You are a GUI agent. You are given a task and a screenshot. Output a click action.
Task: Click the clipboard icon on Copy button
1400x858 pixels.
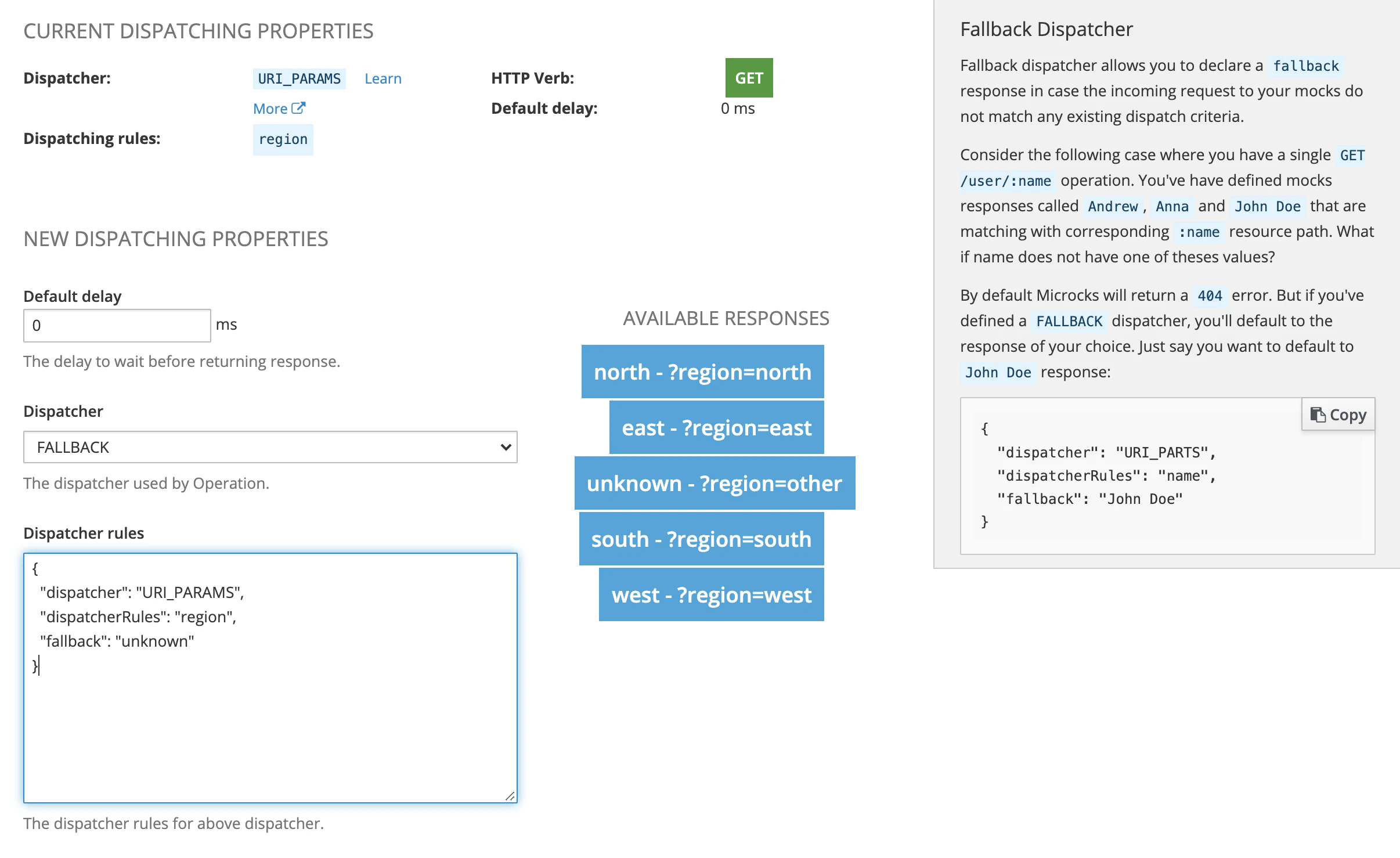(x=1318, y=414)
